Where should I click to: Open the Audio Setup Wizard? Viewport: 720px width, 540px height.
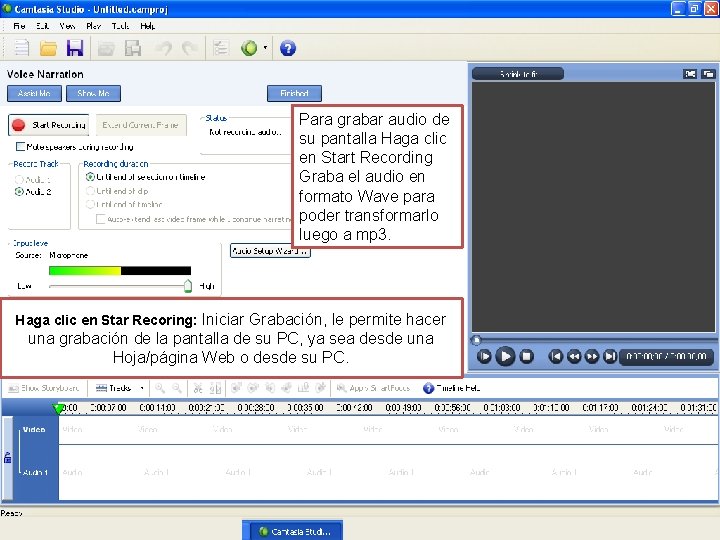[270, 251]
